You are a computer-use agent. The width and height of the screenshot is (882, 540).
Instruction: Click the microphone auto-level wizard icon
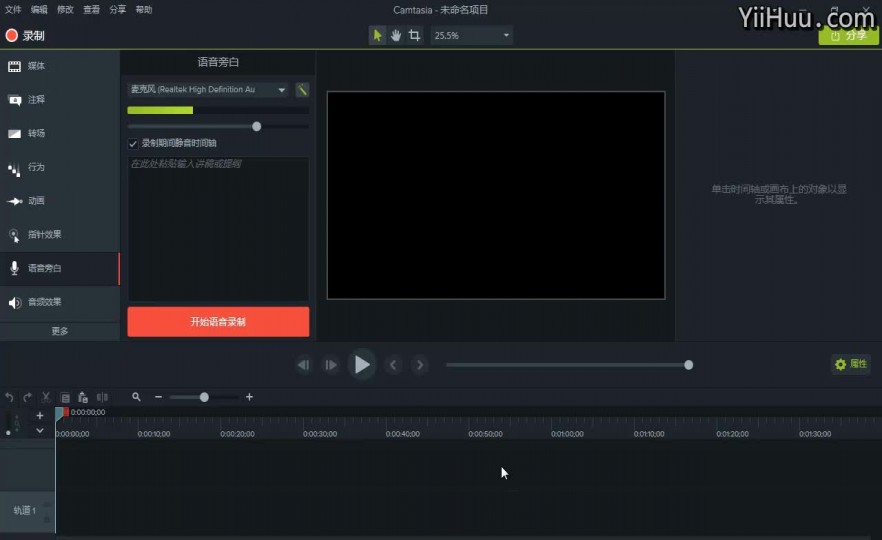(302, 89)
